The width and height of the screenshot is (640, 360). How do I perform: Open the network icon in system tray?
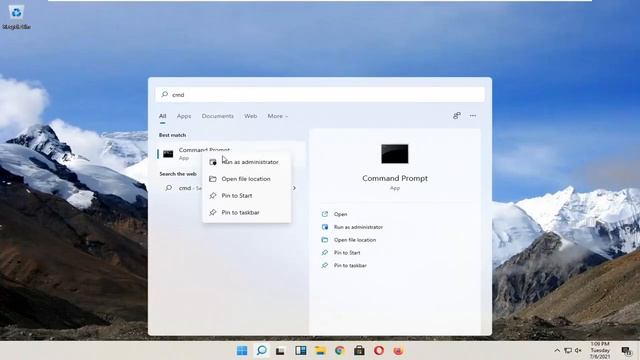568,351
